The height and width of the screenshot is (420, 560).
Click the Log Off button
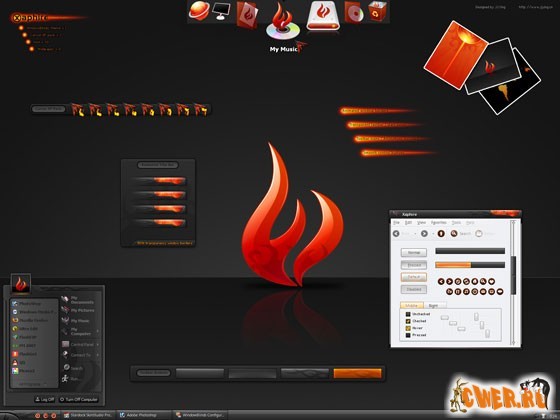point(45,399)
